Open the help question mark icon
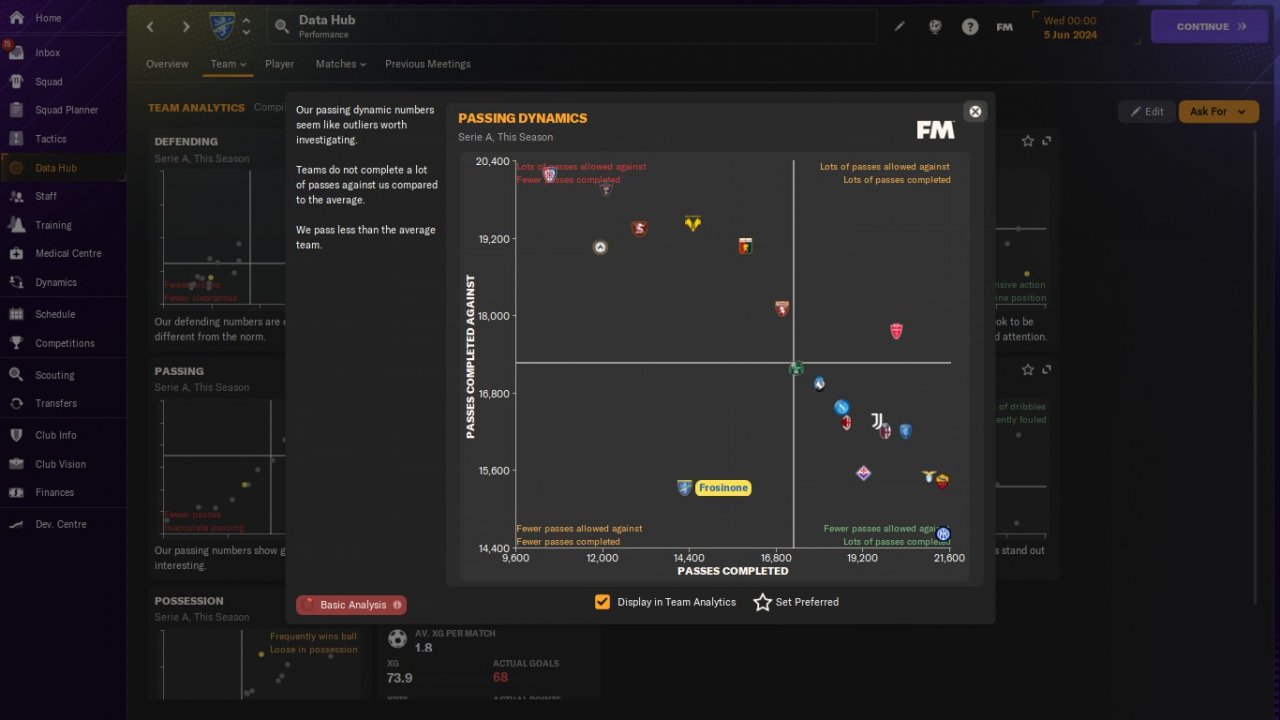Image resolution: width=1280 pixels, height=720 pixels. pyautogui.click(x=970, y=27)
